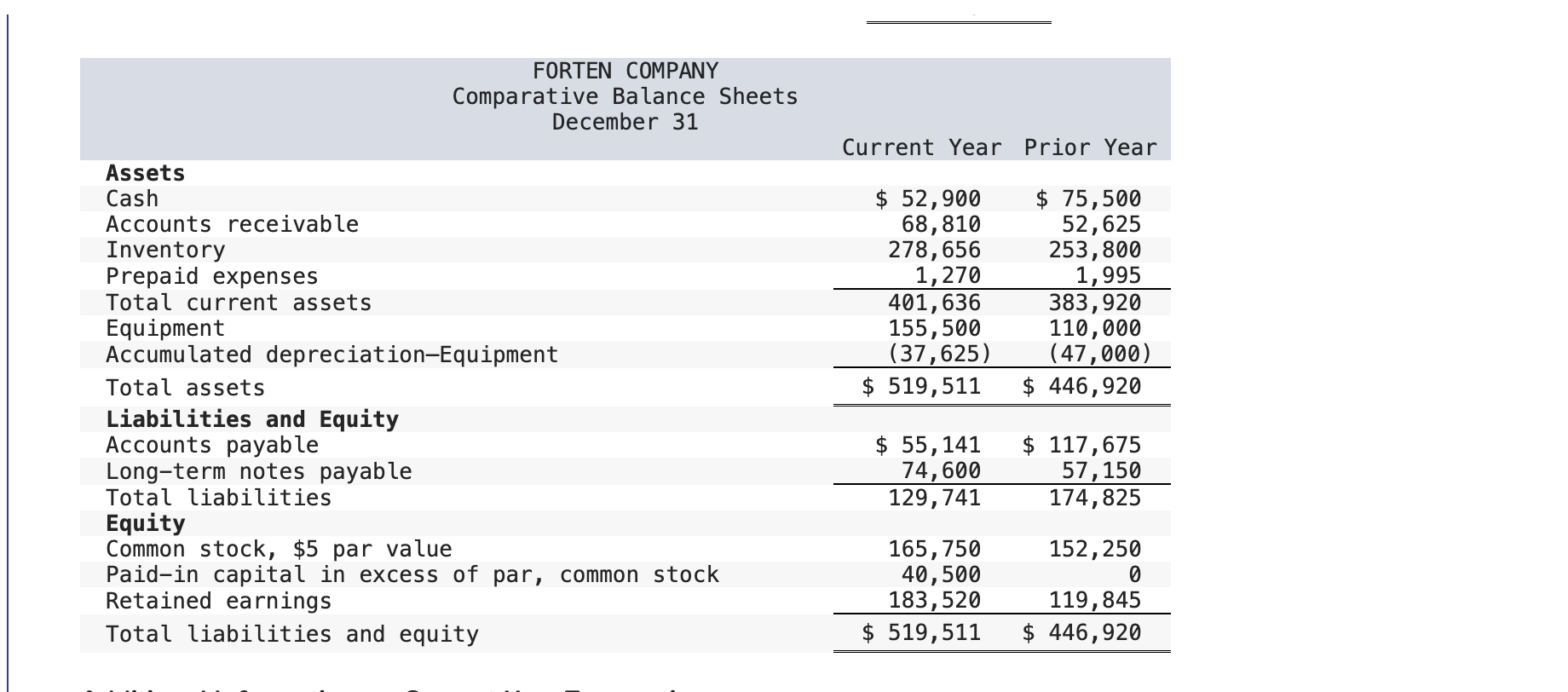Select inventory value 253,800
Screen dimensions: 1568x692
pyautogui.click(x=1095, y=250)
